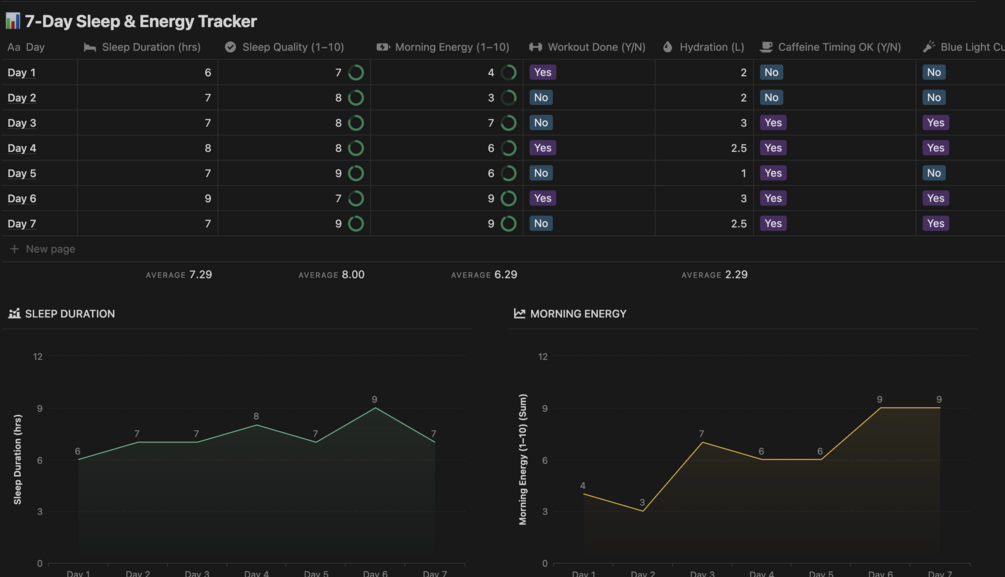Viewport: 1005px width, 577px height.
Task: Select Day 4 Workout Done Yes tag
Action: click(x=543, y=148)
